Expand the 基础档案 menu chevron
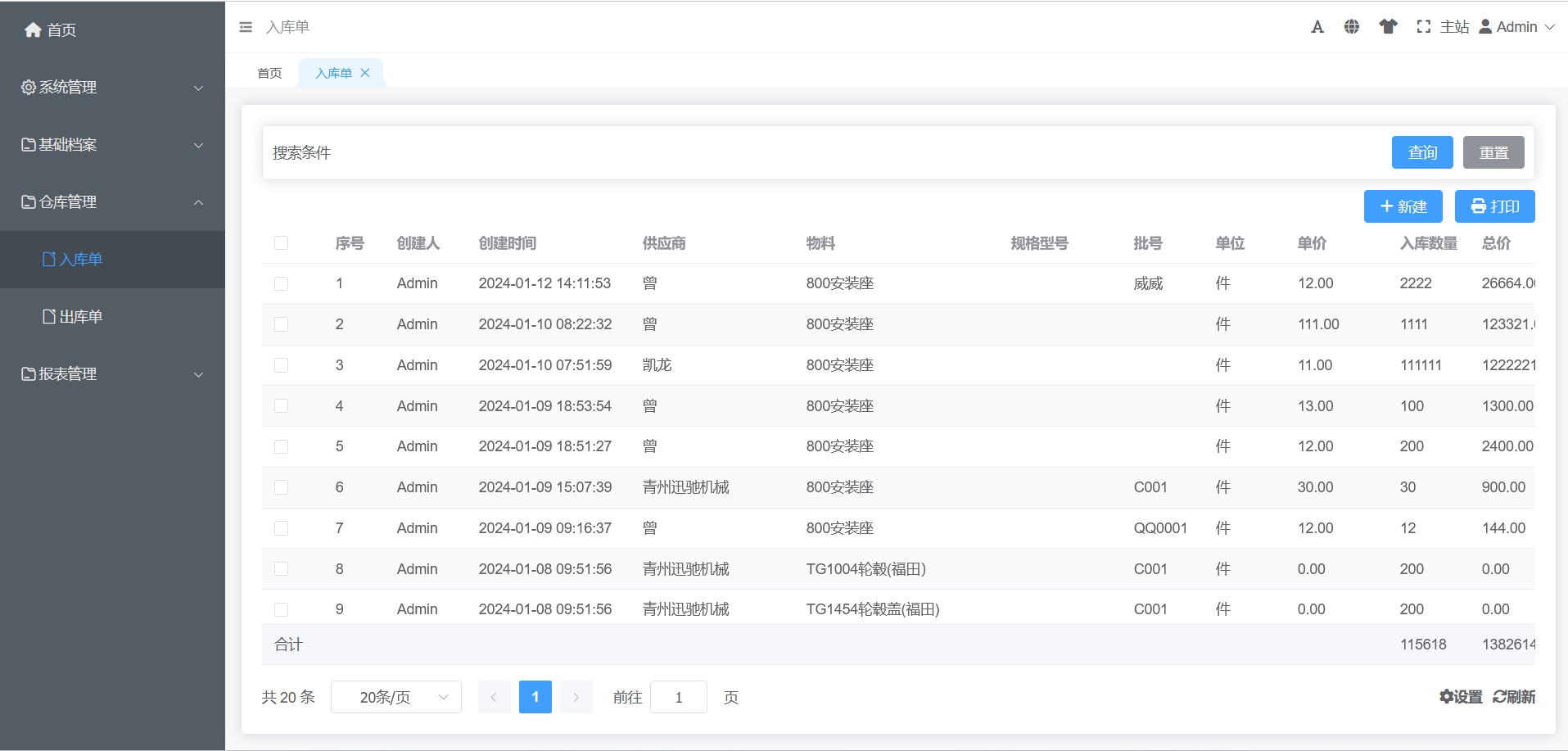Viewport: 1568px width, 751px height. point(198,145)
